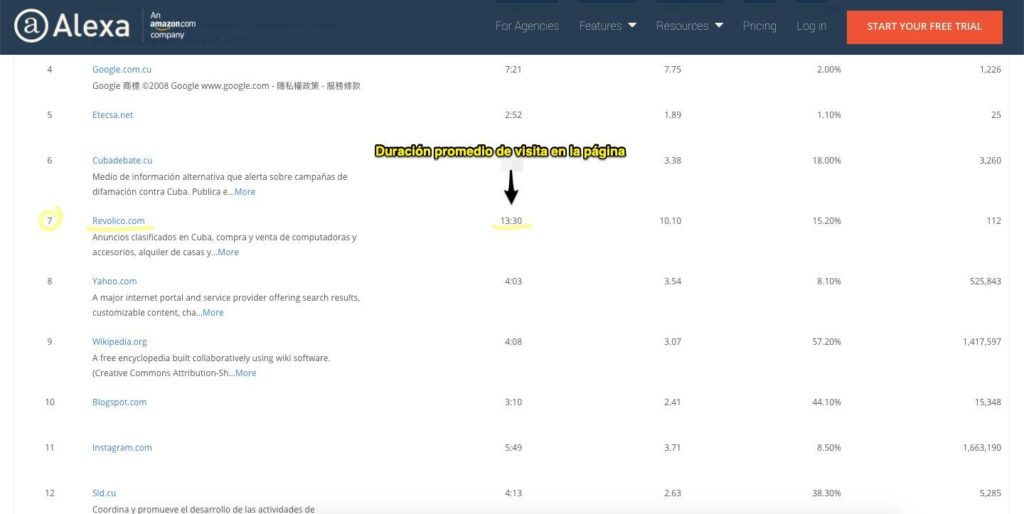Expand Yahoo.com description with More
Screen dimensions: 1024x514
pos(213,313)
